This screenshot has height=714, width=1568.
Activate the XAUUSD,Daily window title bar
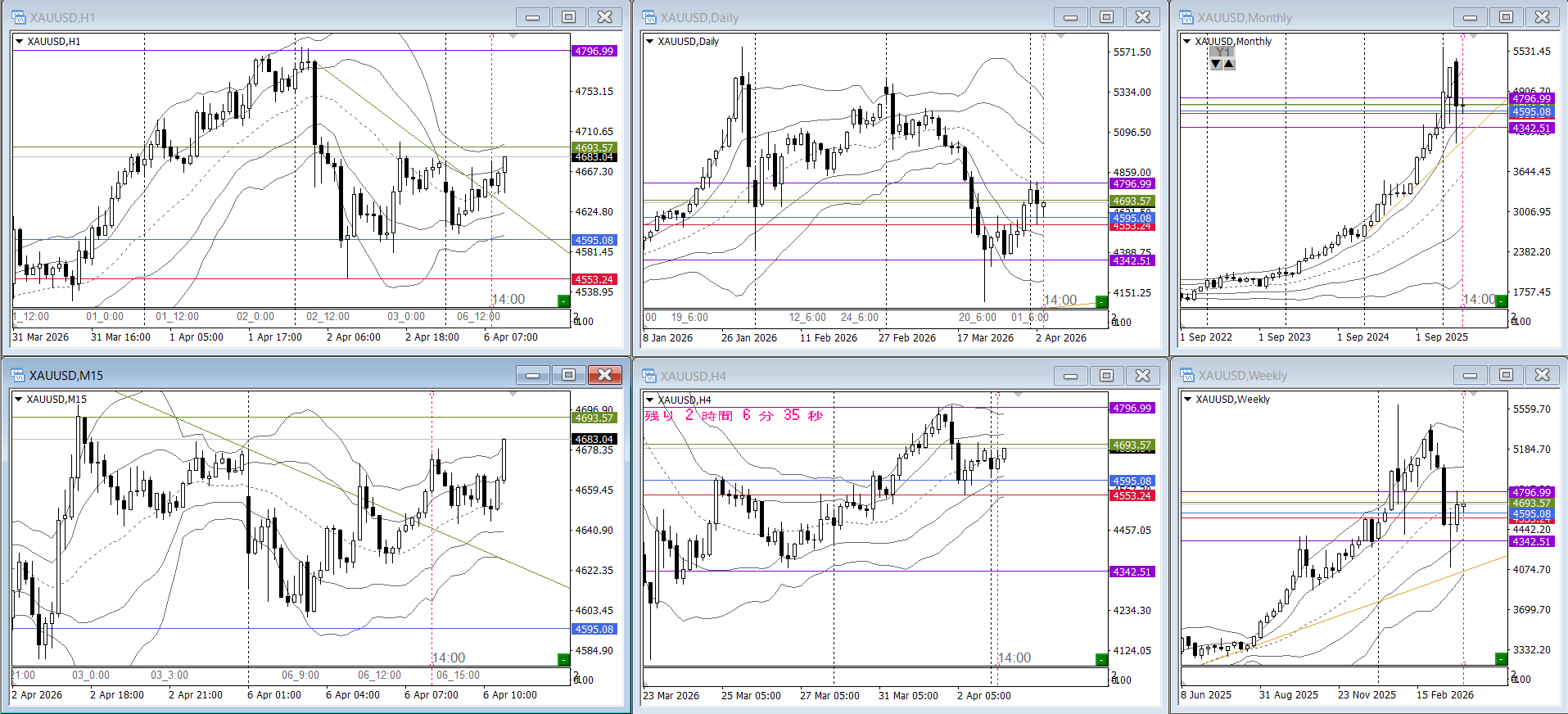point(852,17)
